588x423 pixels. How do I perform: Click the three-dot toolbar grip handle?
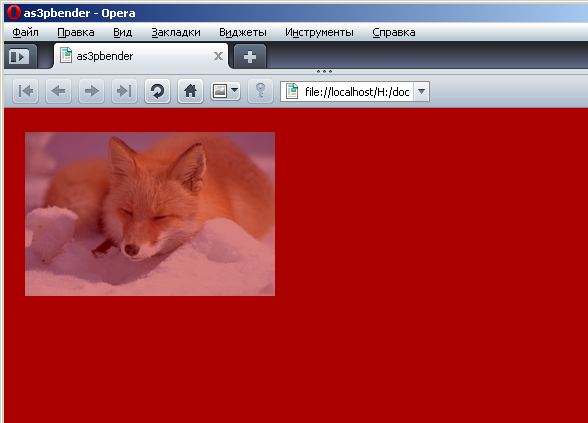(324, 71)
